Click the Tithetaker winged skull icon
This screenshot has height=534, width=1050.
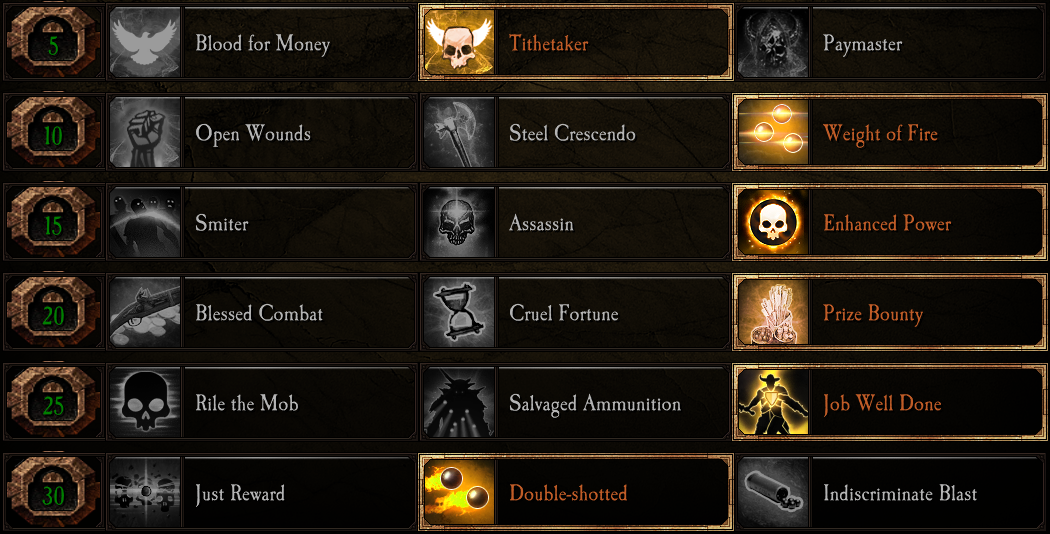pos(459,43)
